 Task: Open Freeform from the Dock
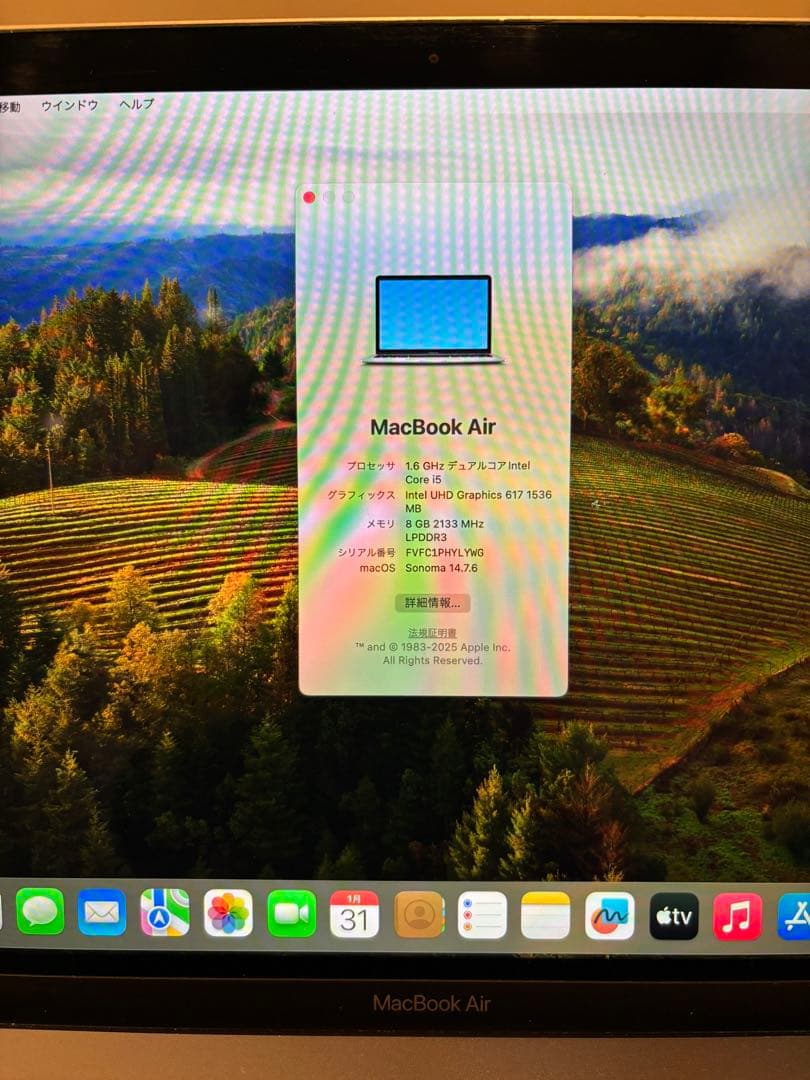[x=608, y=915]
